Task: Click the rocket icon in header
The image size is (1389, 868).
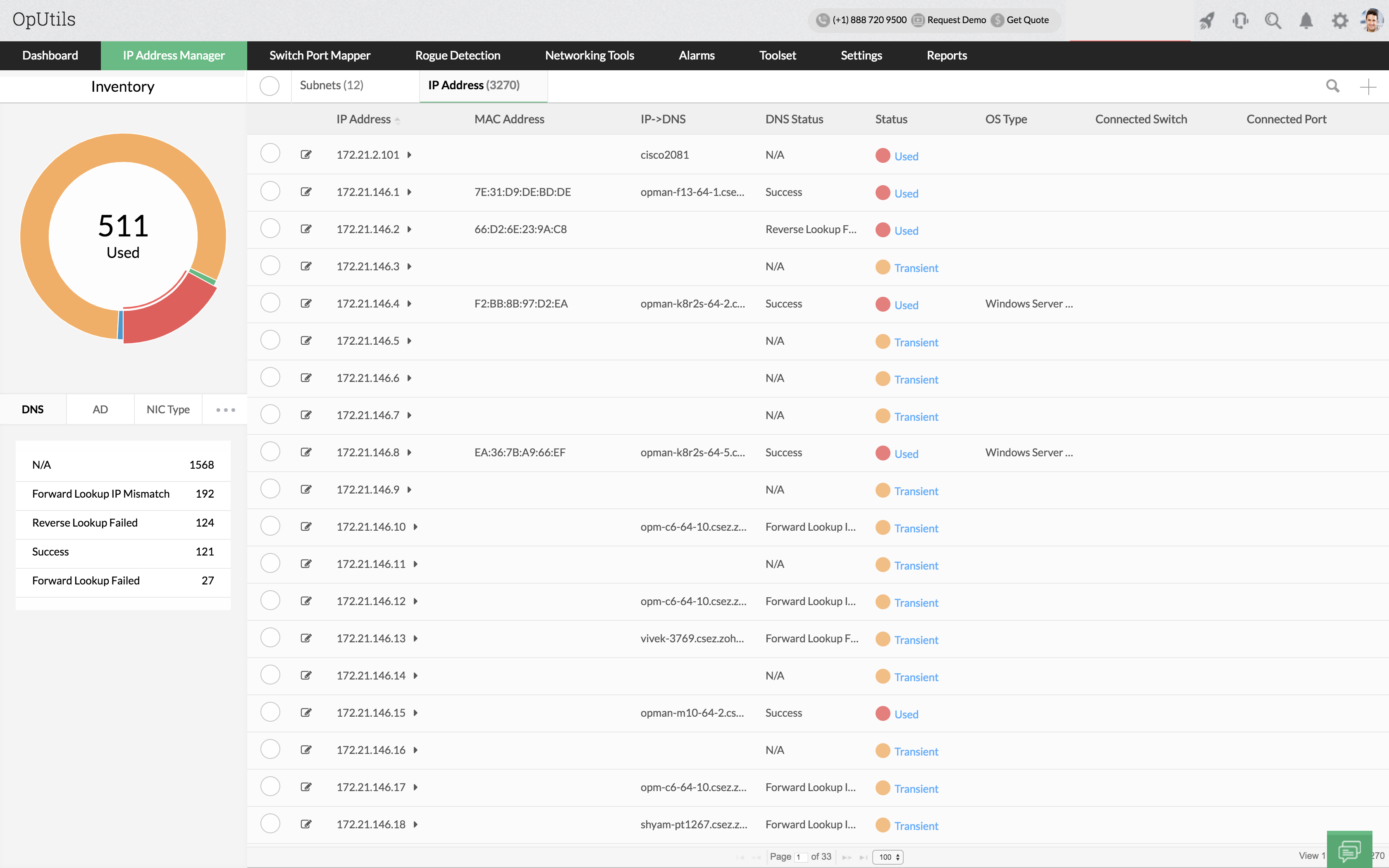Action: coord(1206,21)
